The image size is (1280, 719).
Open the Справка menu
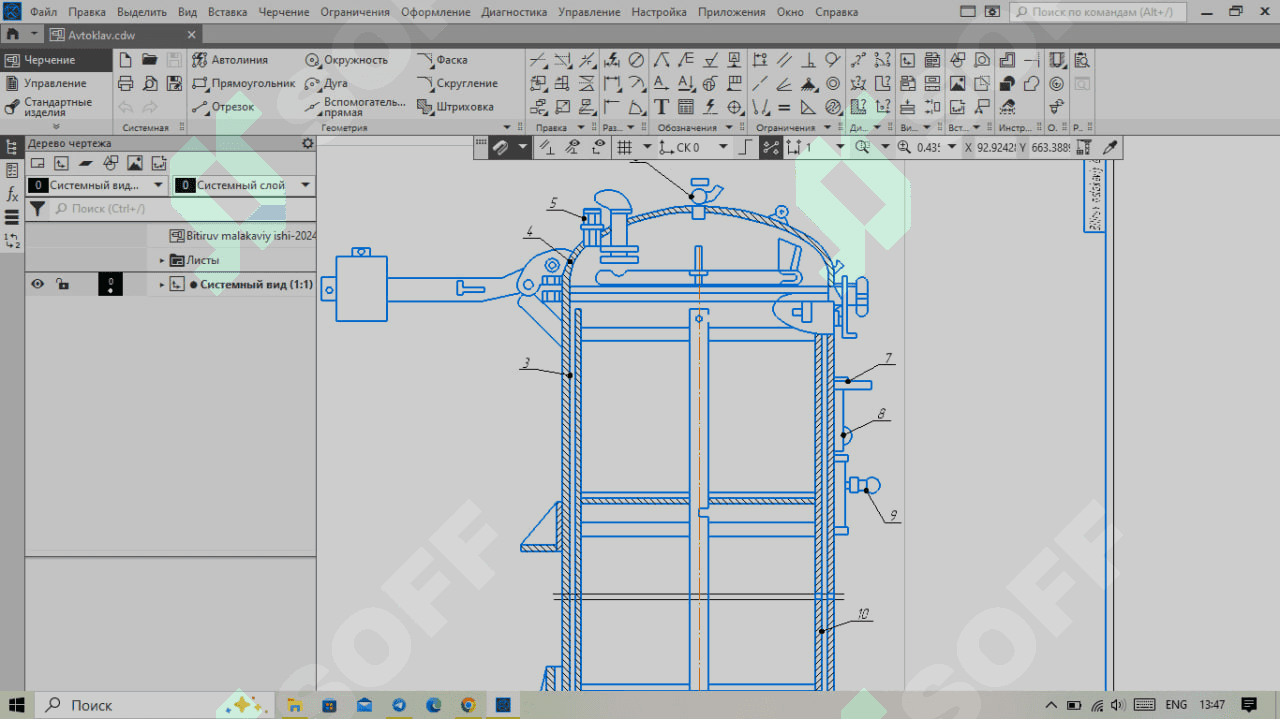click(x=836, y=12)
